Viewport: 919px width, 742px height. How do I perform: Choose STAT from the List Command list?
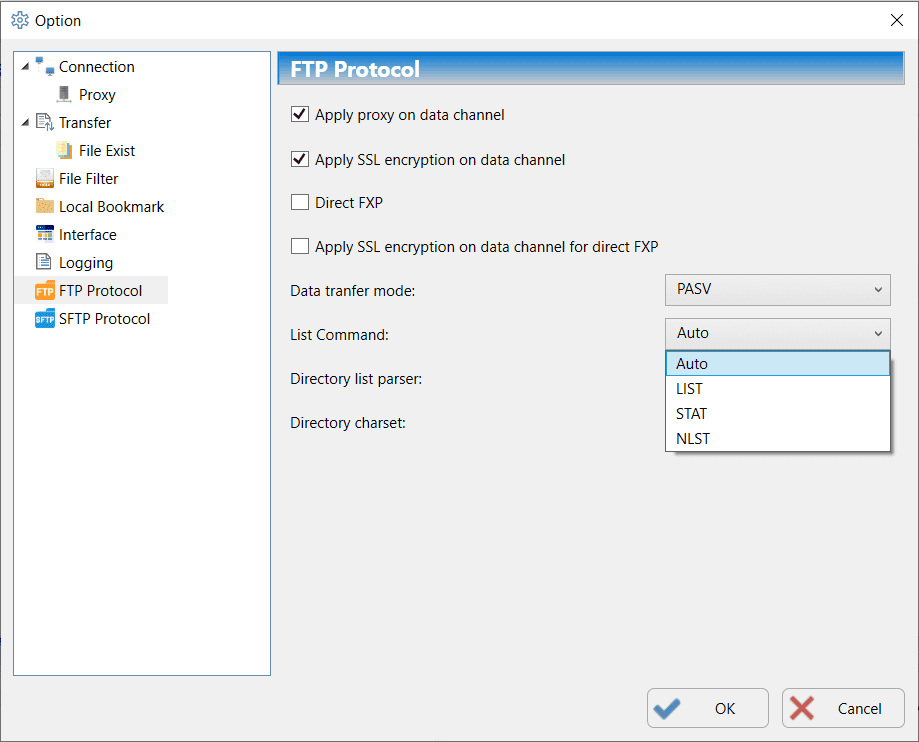[x=691, y=414]
